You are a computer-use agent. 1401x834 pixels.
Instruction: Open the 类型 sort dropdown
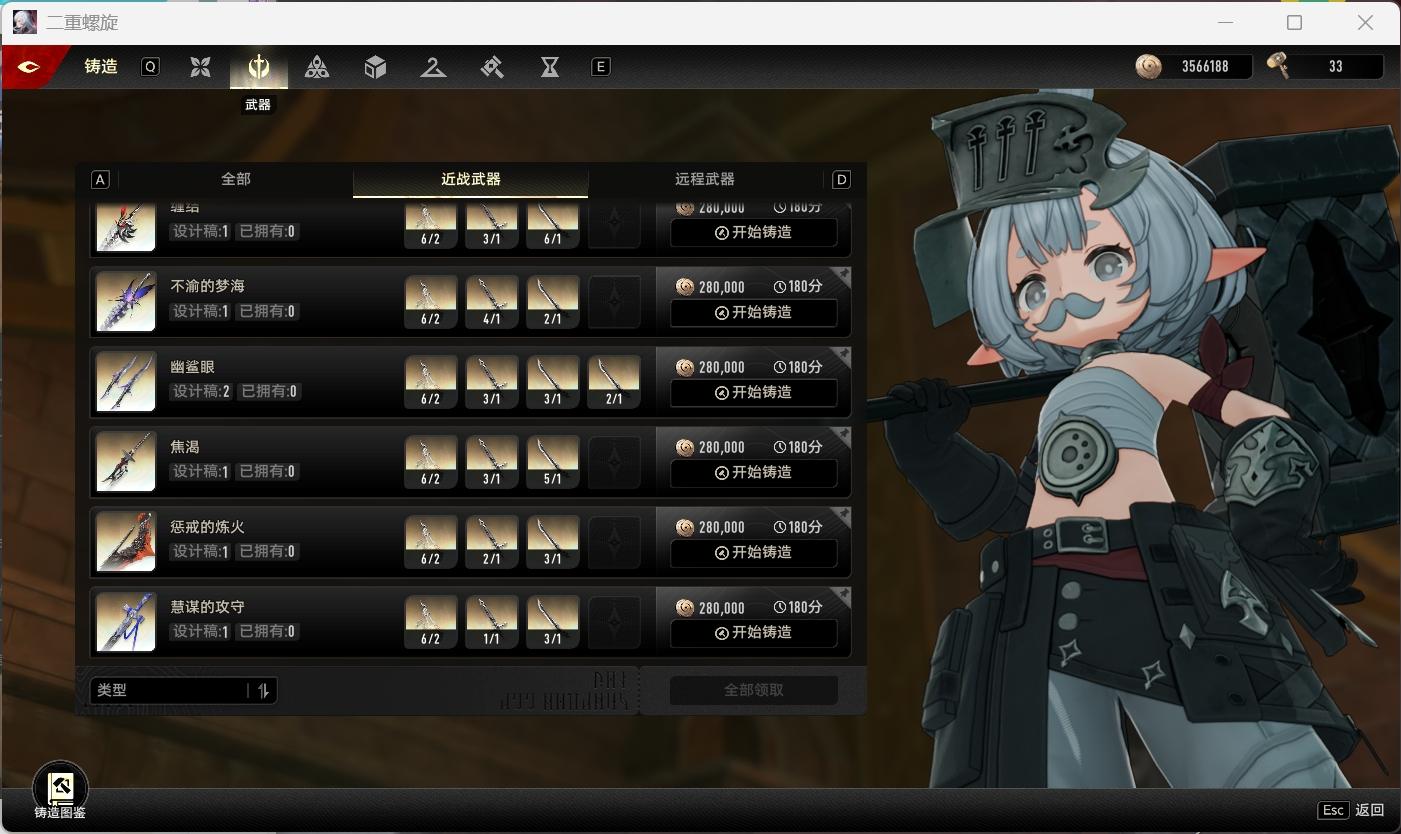(x=170, y=690)
